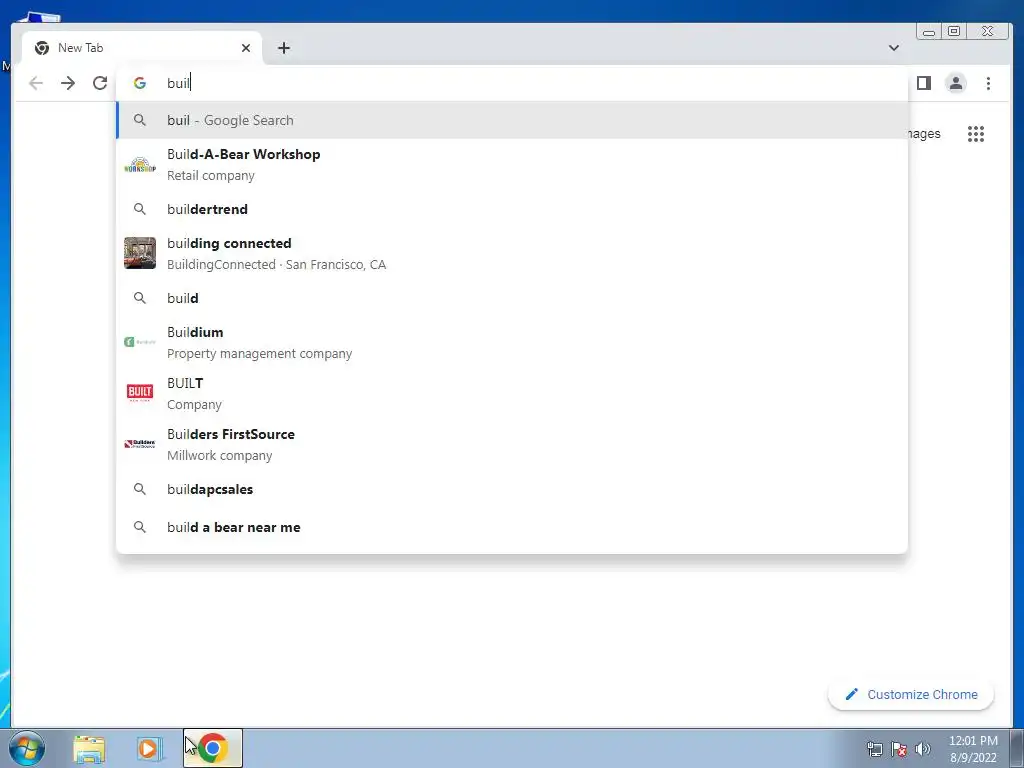The image size is (1024, 768).
Task: Close the New Tab tab
Action: [246, 48]
